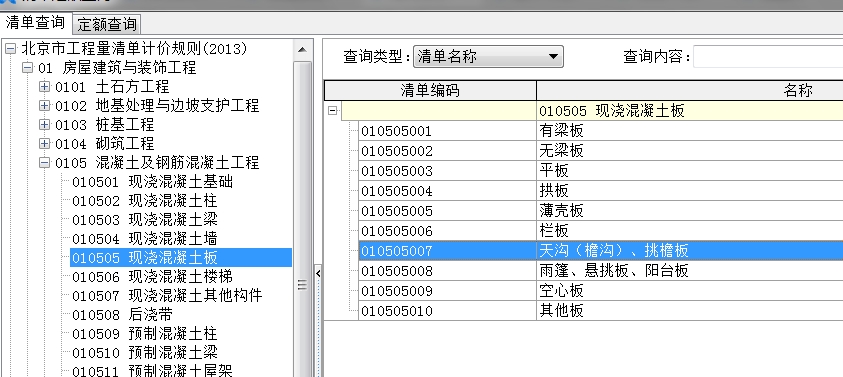
Task: Select code cell 010505007
Action: click(x=447, y=251)
